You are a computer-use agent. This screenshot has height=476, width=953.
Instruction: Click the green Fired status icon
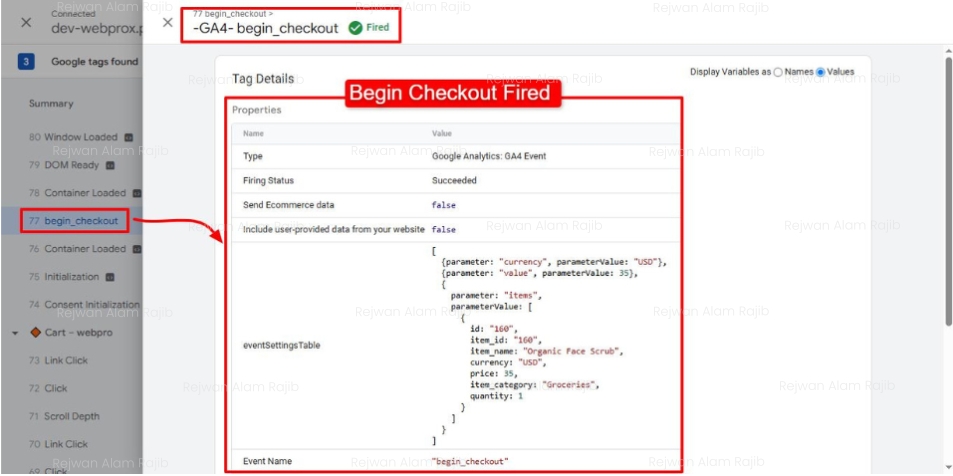pyautogui.click(x=355, y=28)
